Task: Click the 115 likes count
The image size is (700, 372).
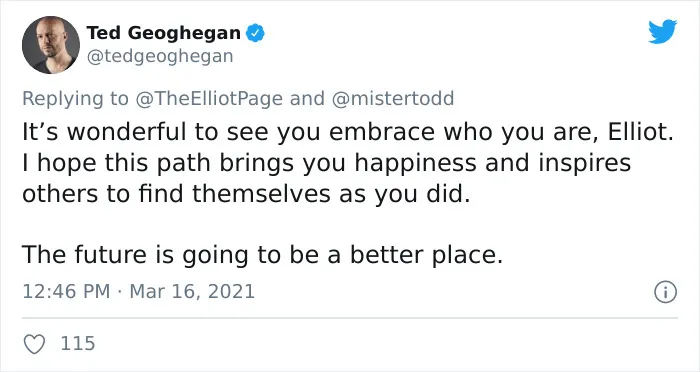Action: point(78,343)
